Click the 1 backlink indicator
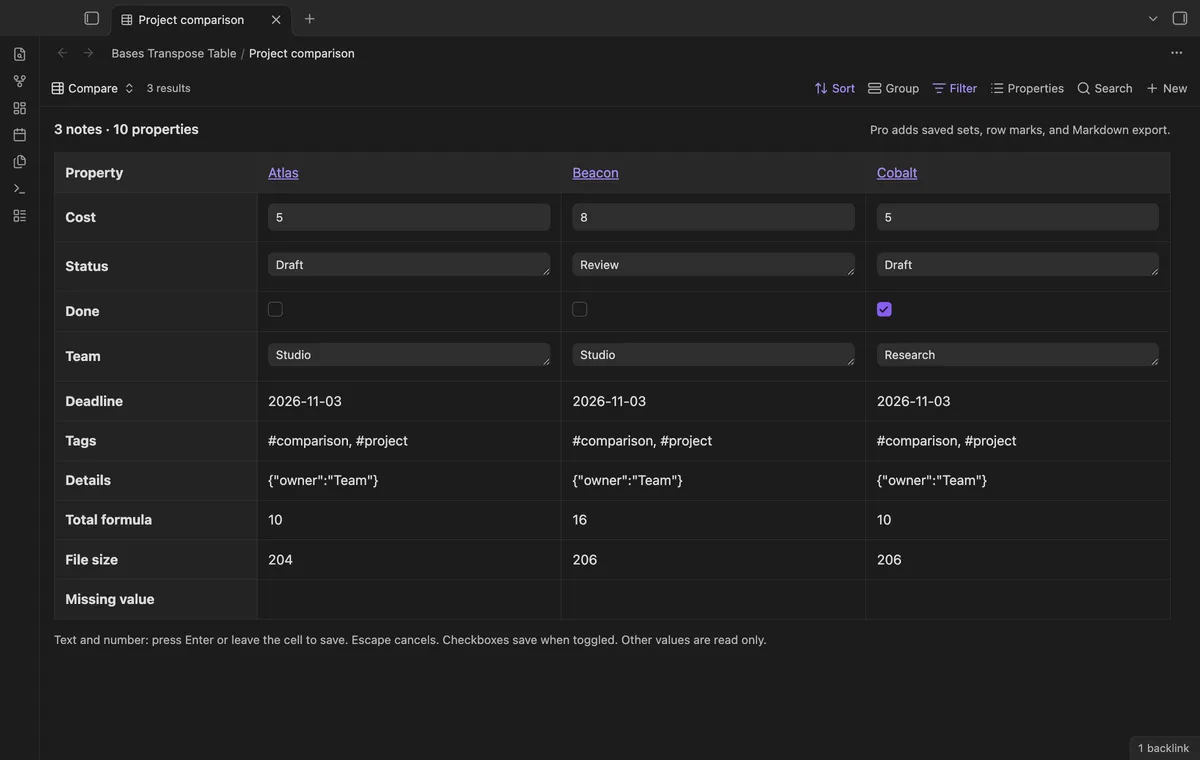The height and width of the screenshot is (760, 1200). [x=1164, y=748]
